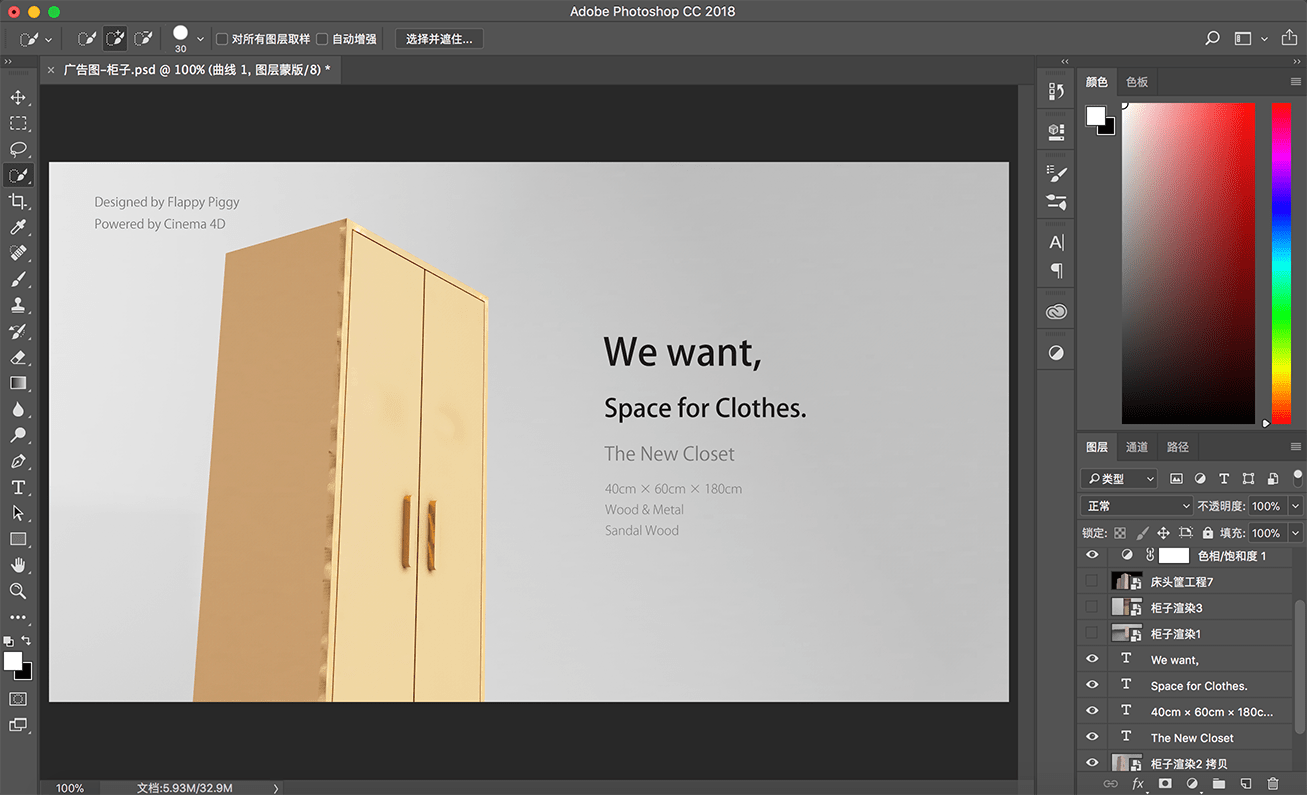Select the Crop tool
This screenshot has height=795, width=1307.
18,201
